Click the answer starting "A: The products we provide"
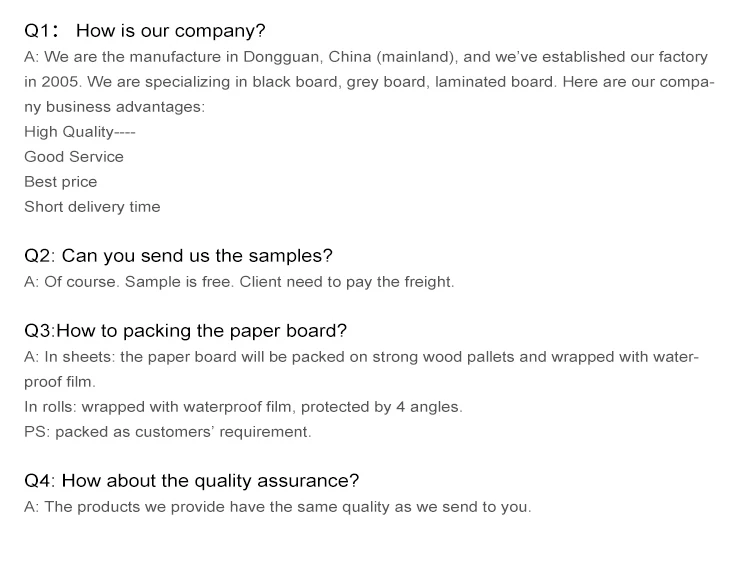This screenshot has width=750, height=566. pos(277,507)
